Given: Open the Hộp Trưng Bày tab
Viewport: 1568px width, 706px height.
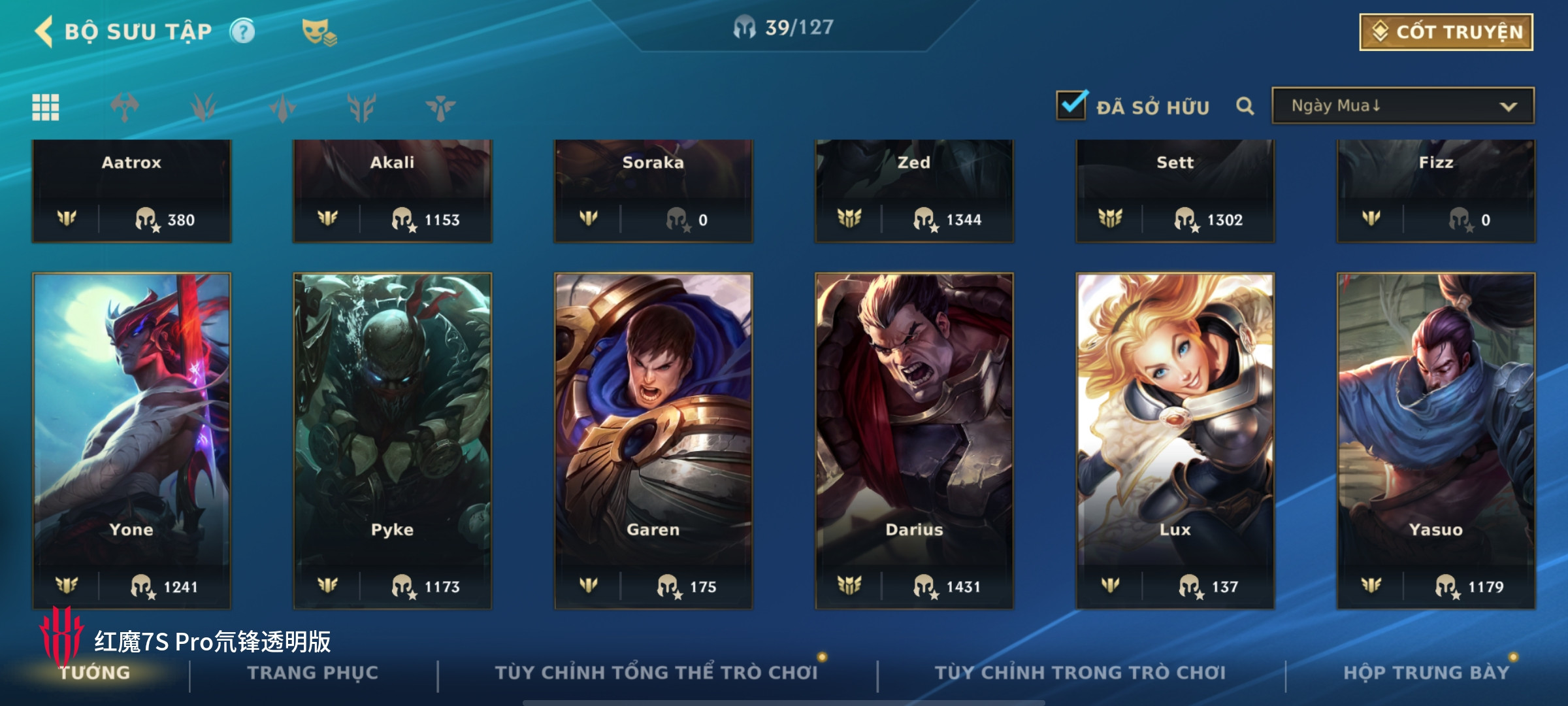Looking at the screenshot, I should coord(1426,673).
